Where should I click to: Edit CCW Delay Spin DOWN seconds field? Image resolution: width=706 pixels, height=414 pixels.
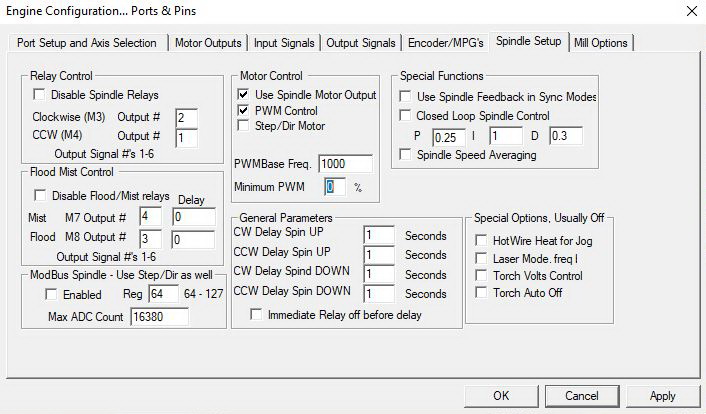[379, 294]
